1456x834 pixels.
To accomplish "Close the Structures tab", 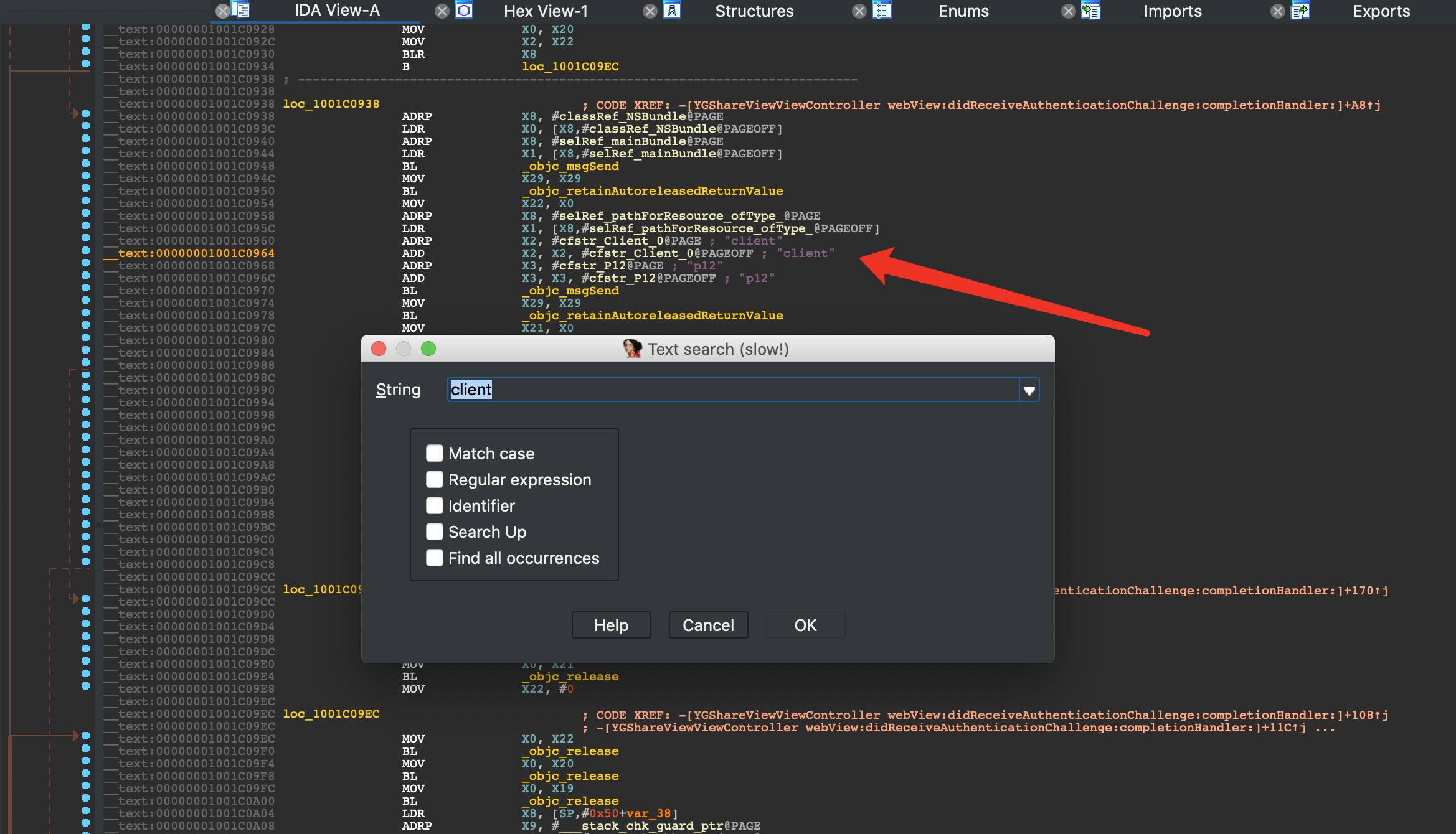I will (x=650, y=11).
